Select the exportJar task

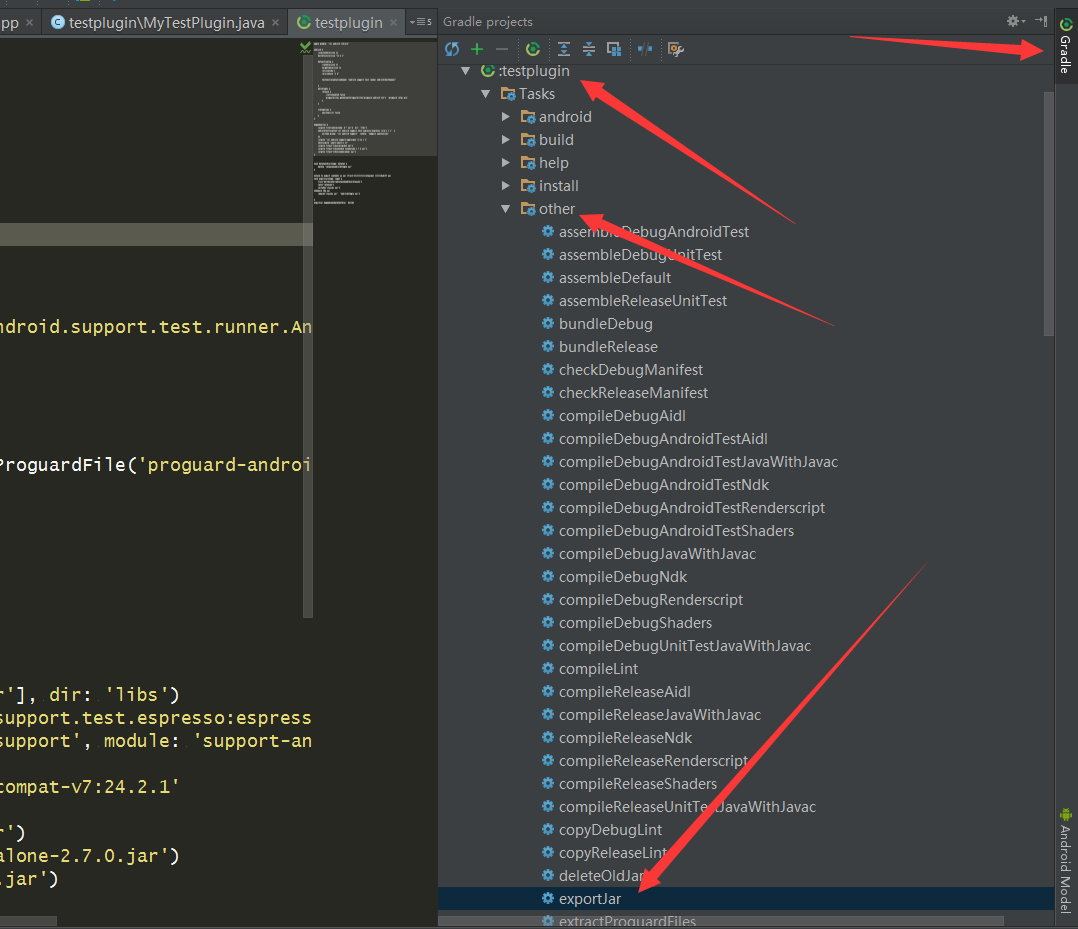589,899
